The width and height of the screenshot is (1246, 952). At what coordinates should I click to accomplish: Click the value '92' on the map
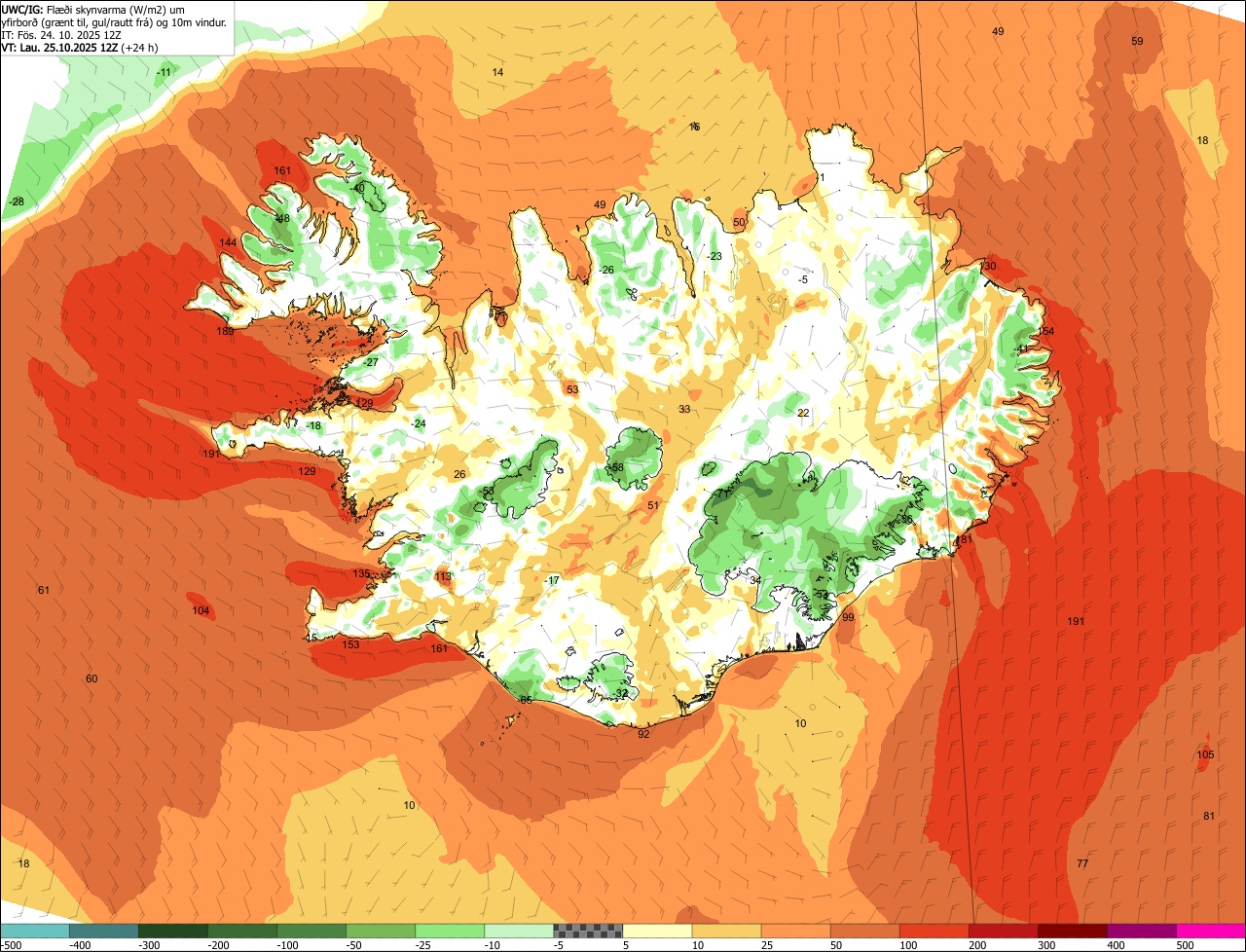tap(643, 733)
